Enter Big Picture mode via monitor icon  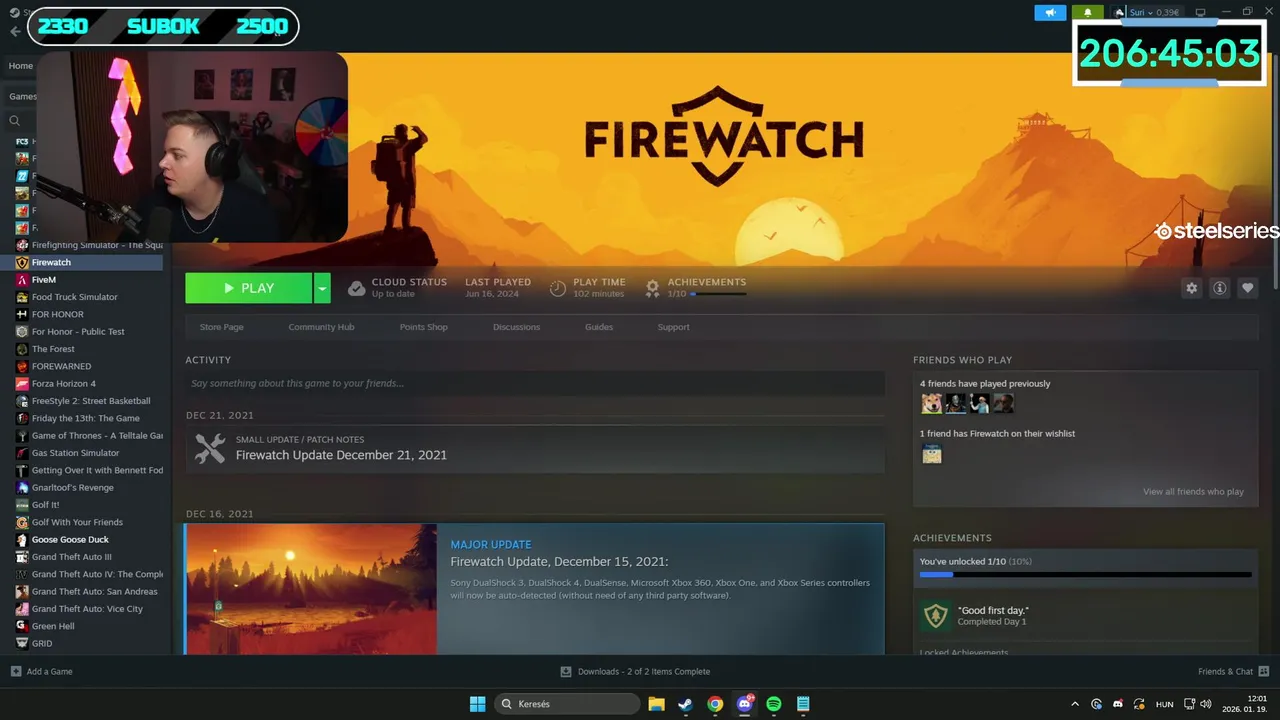click(1201, 13)
